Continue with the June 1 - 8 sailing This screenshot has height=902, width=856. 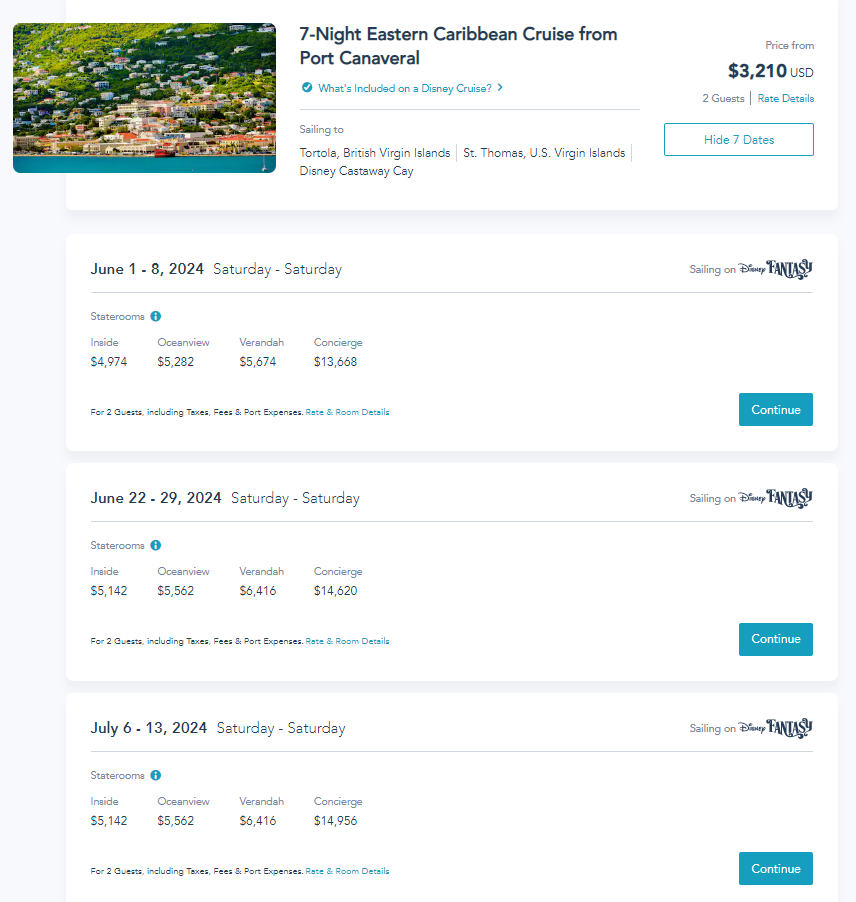tap(775, 410)
